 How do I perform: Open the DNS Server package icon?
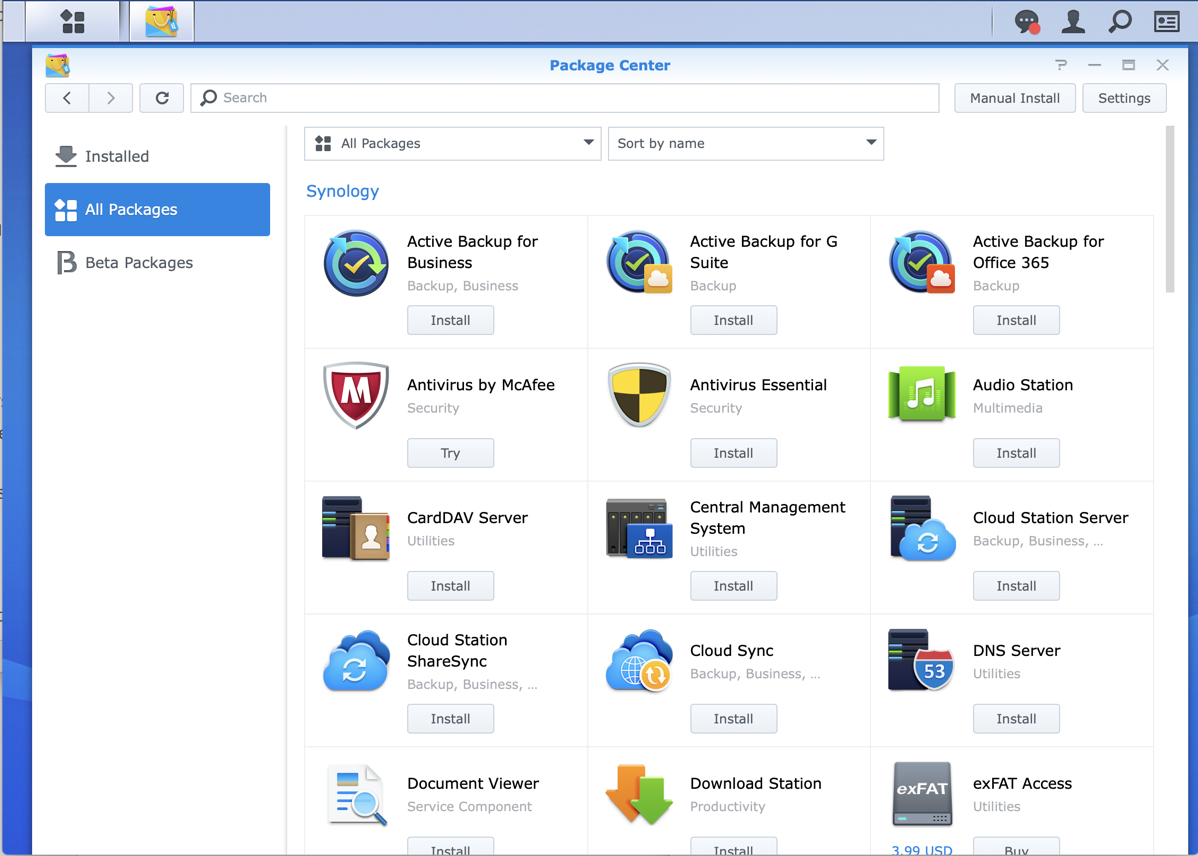[x=921, y=661]
